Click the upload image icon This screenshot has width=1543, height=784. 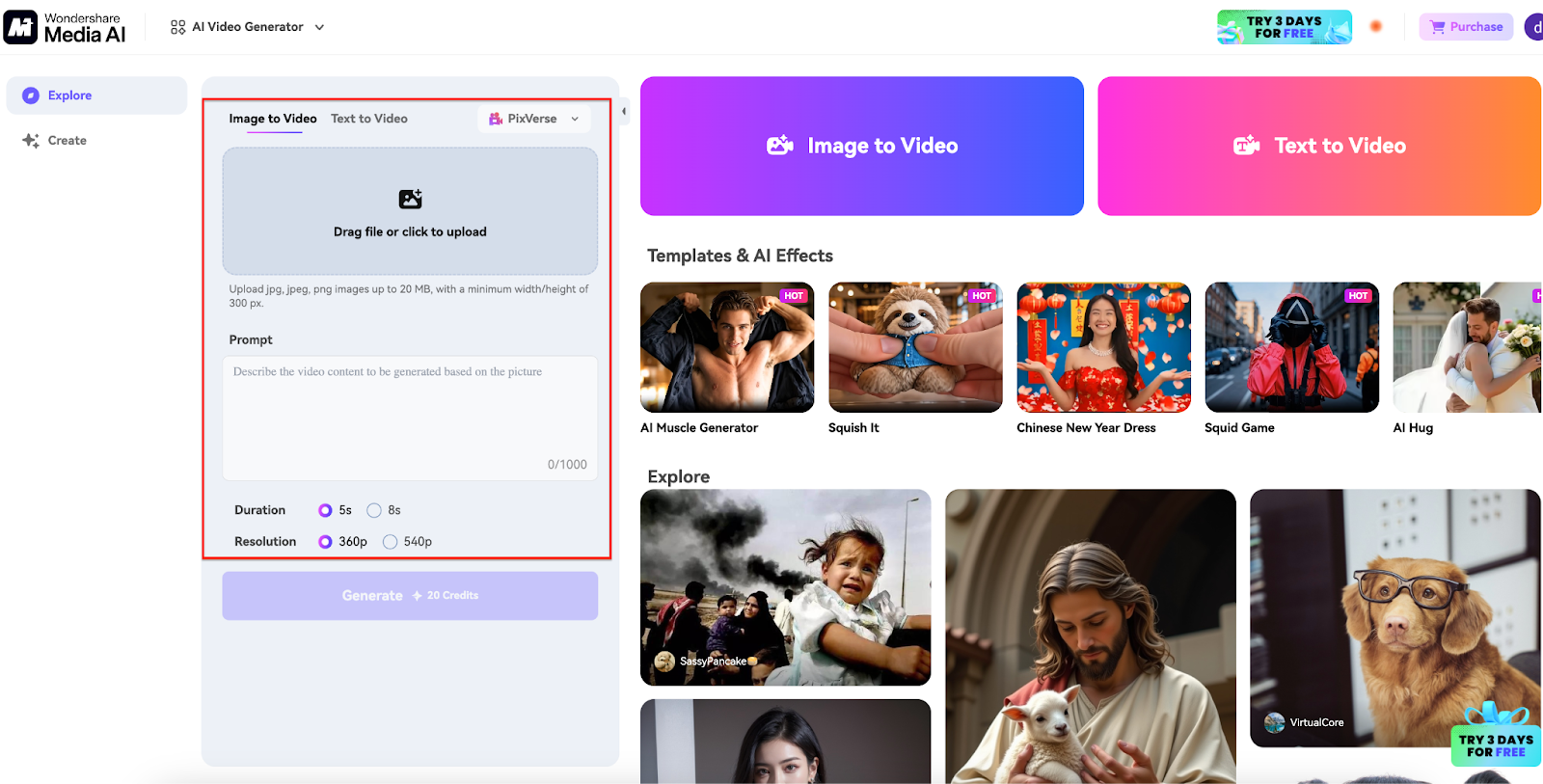coord(410,200)
